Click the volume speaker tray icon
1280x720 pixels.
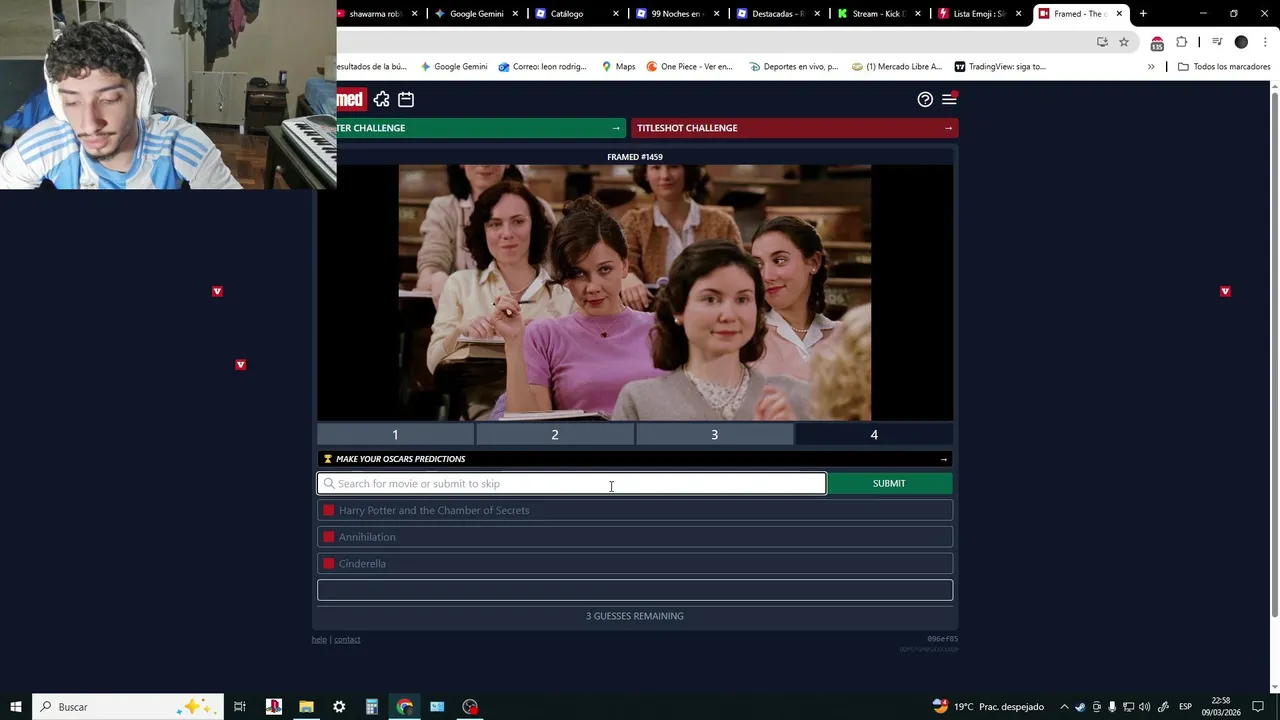(1144, 707)
